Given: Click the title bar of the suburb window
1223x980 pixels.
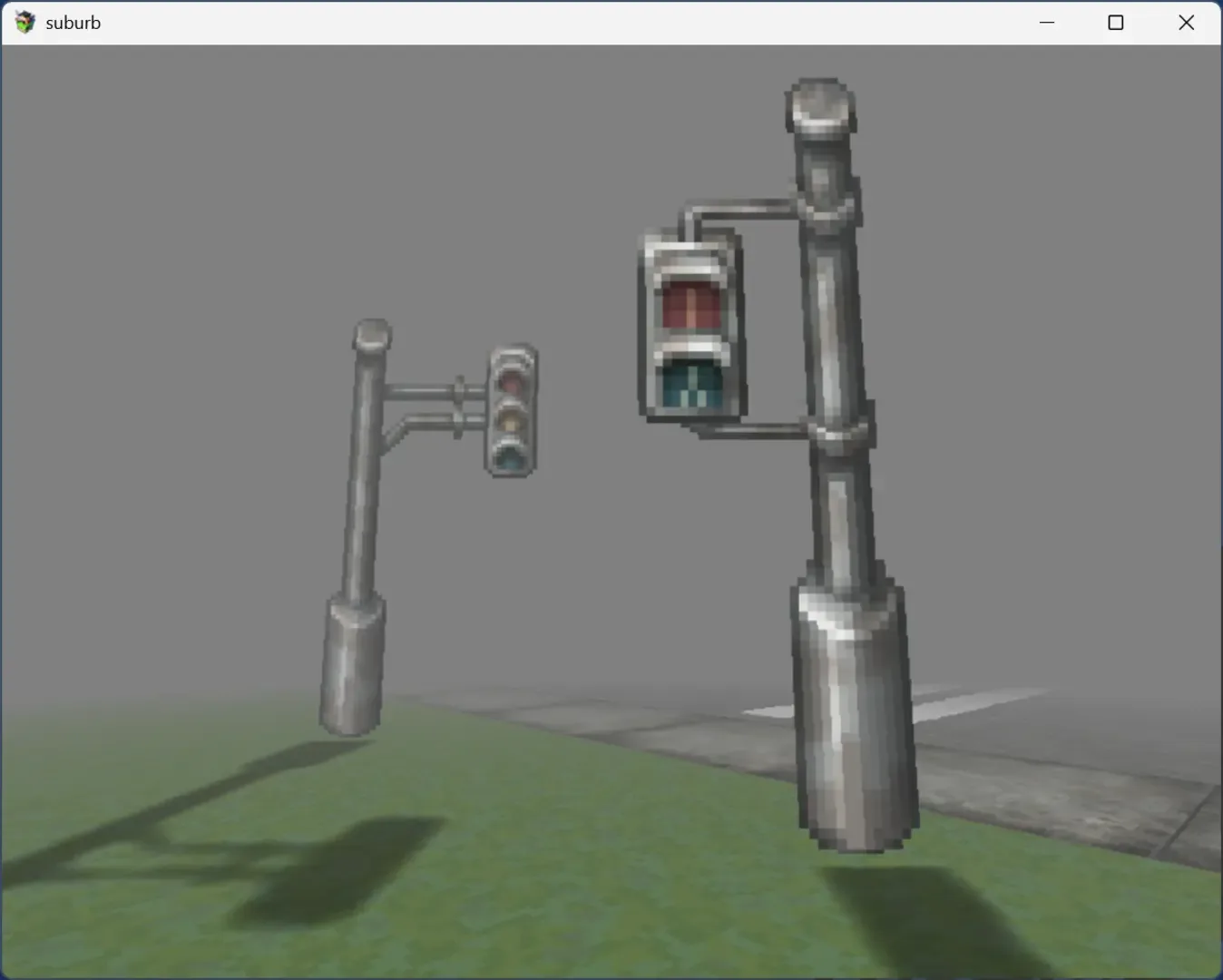Looking at the screenshot, I should (544, 22).
